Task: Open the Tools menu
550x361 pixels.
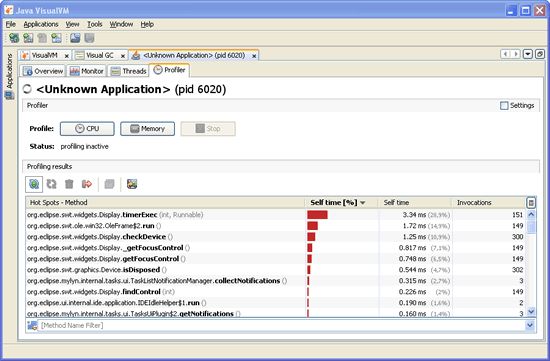Action: 94,24
